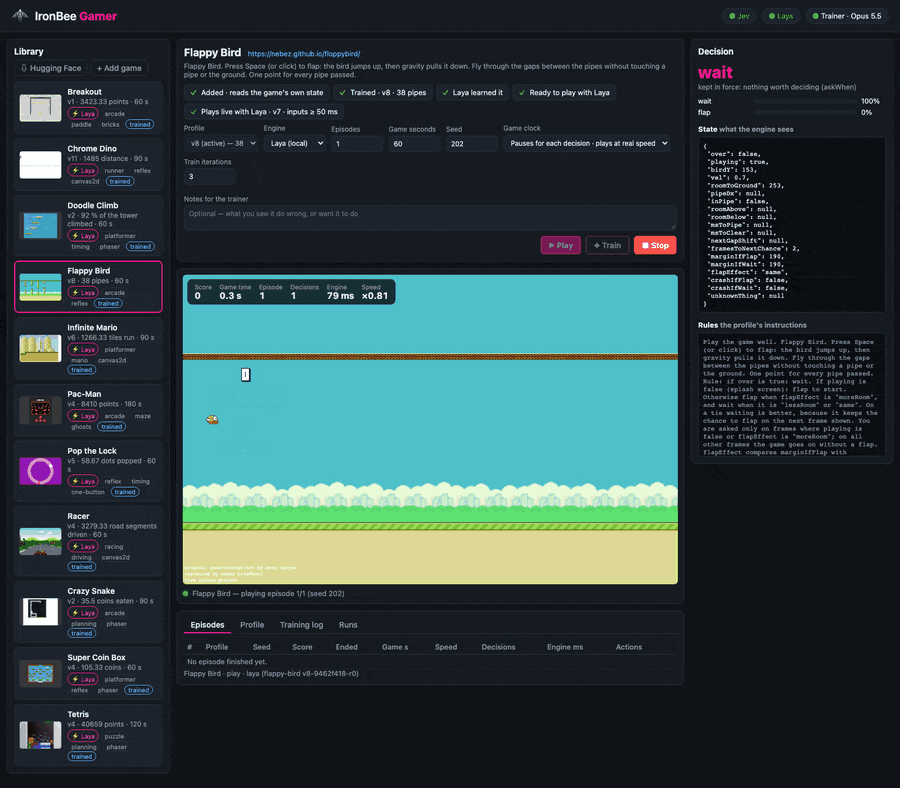
Task: Open the Game clock dropdown
Action: (x=587, y=143)
